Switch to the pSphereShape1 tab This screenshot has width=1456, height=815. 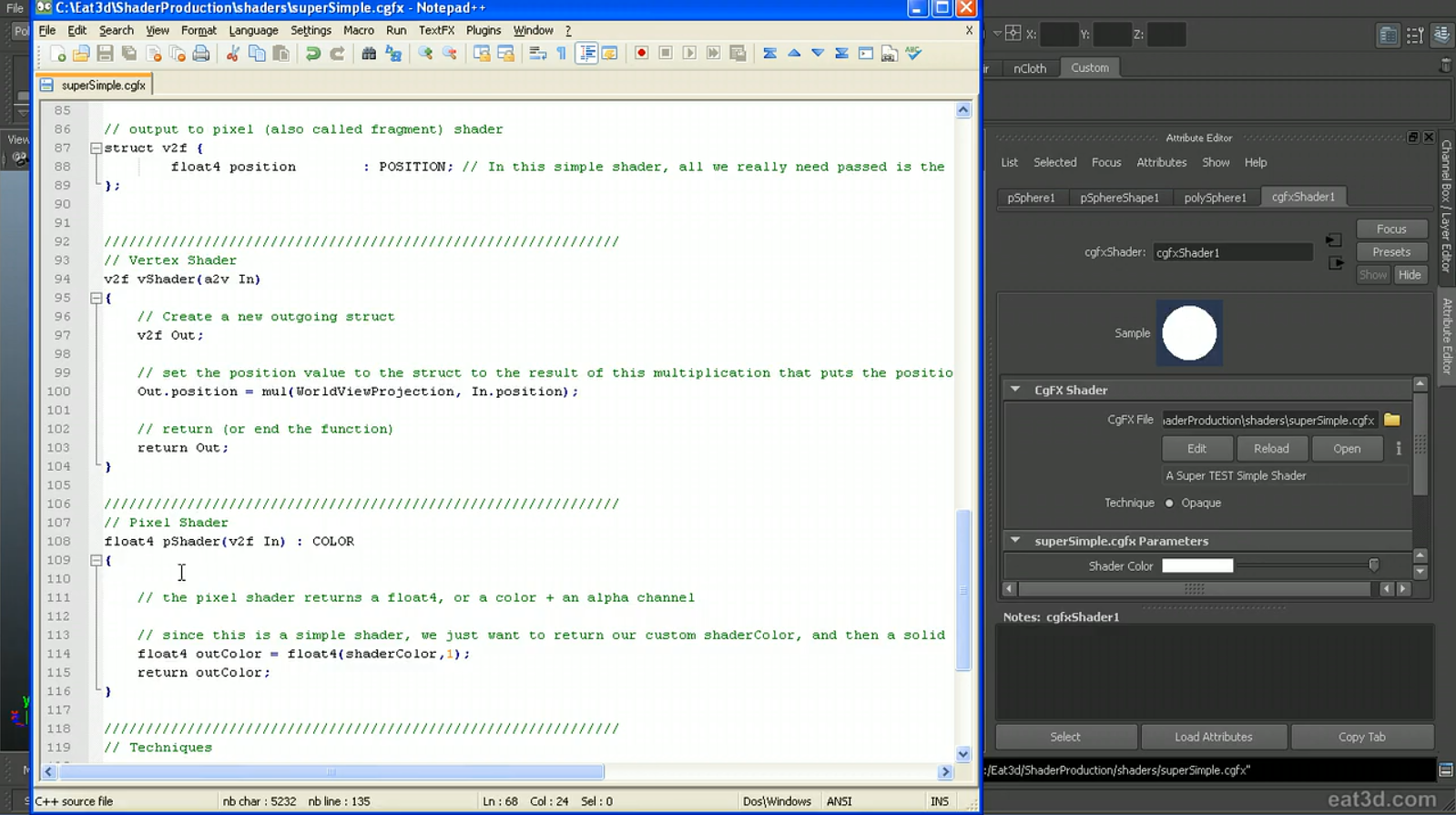pyautogui.click(x=1119, y=198)
